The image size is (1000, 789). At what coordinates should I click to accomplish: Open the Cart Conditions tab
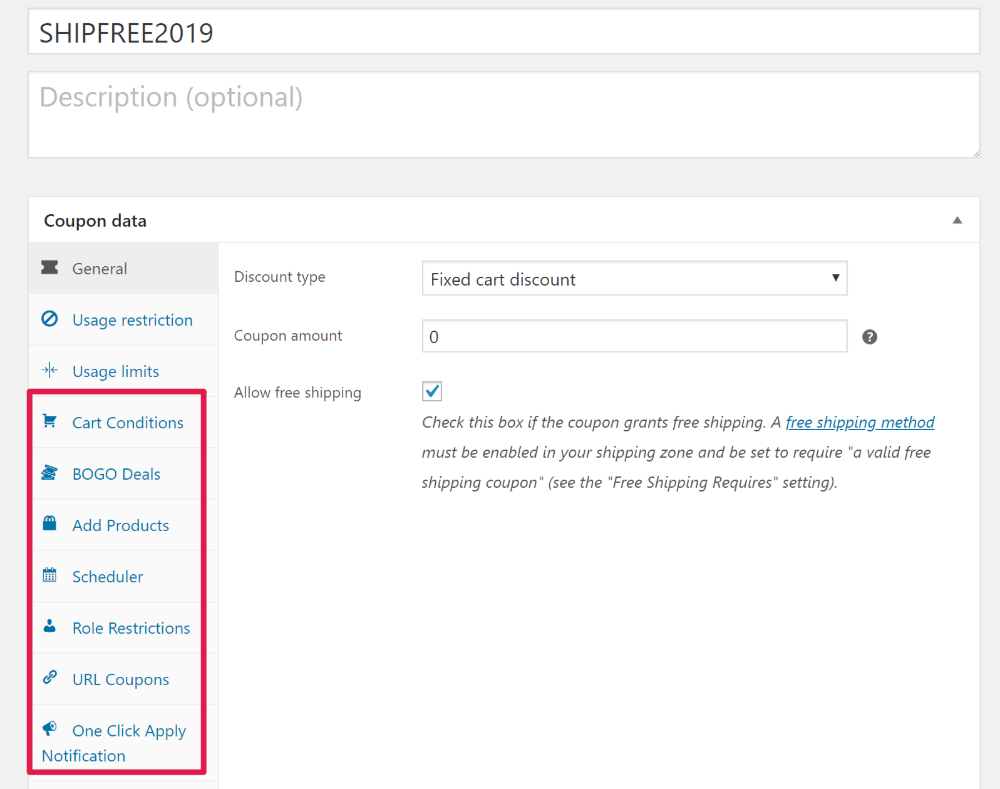point(124,422)
